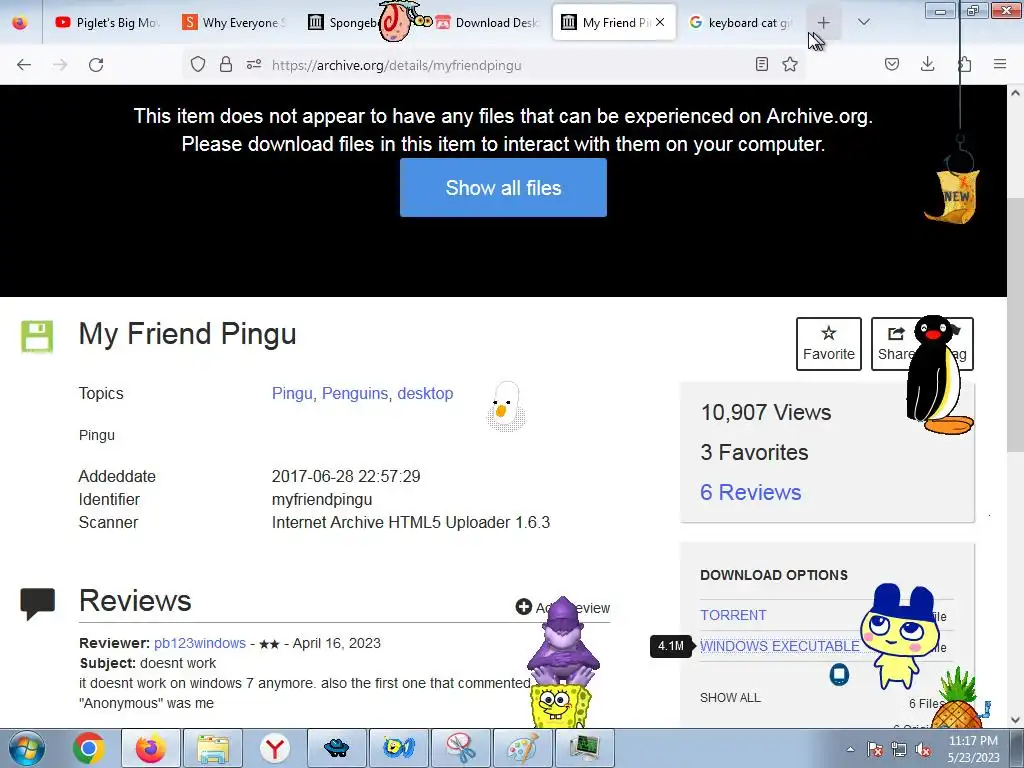
Task: Click the hanging NEW scroll on hook
Action: coord(954,195)
